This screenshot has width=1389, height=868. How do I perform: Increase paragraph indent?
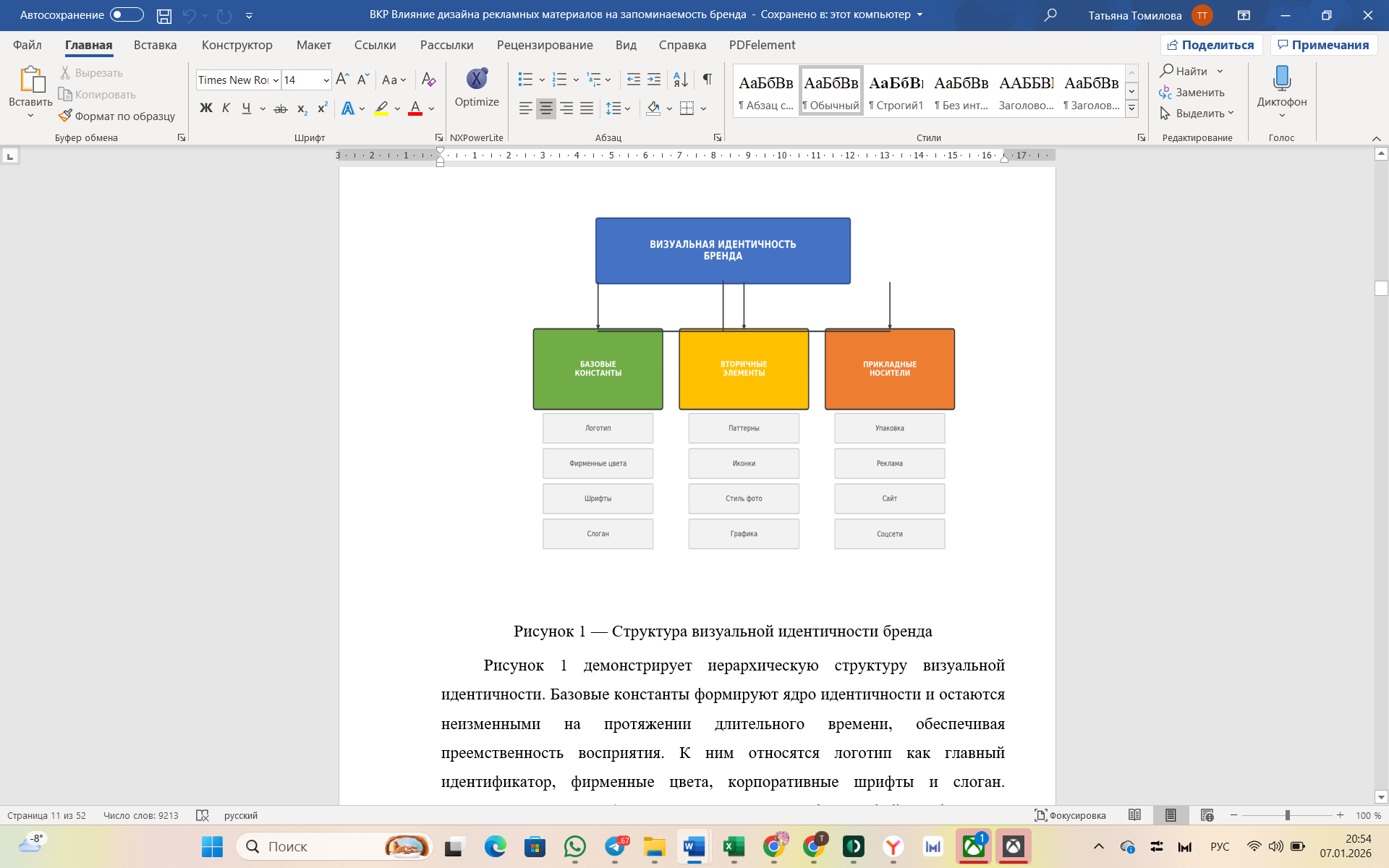(654, 80)
